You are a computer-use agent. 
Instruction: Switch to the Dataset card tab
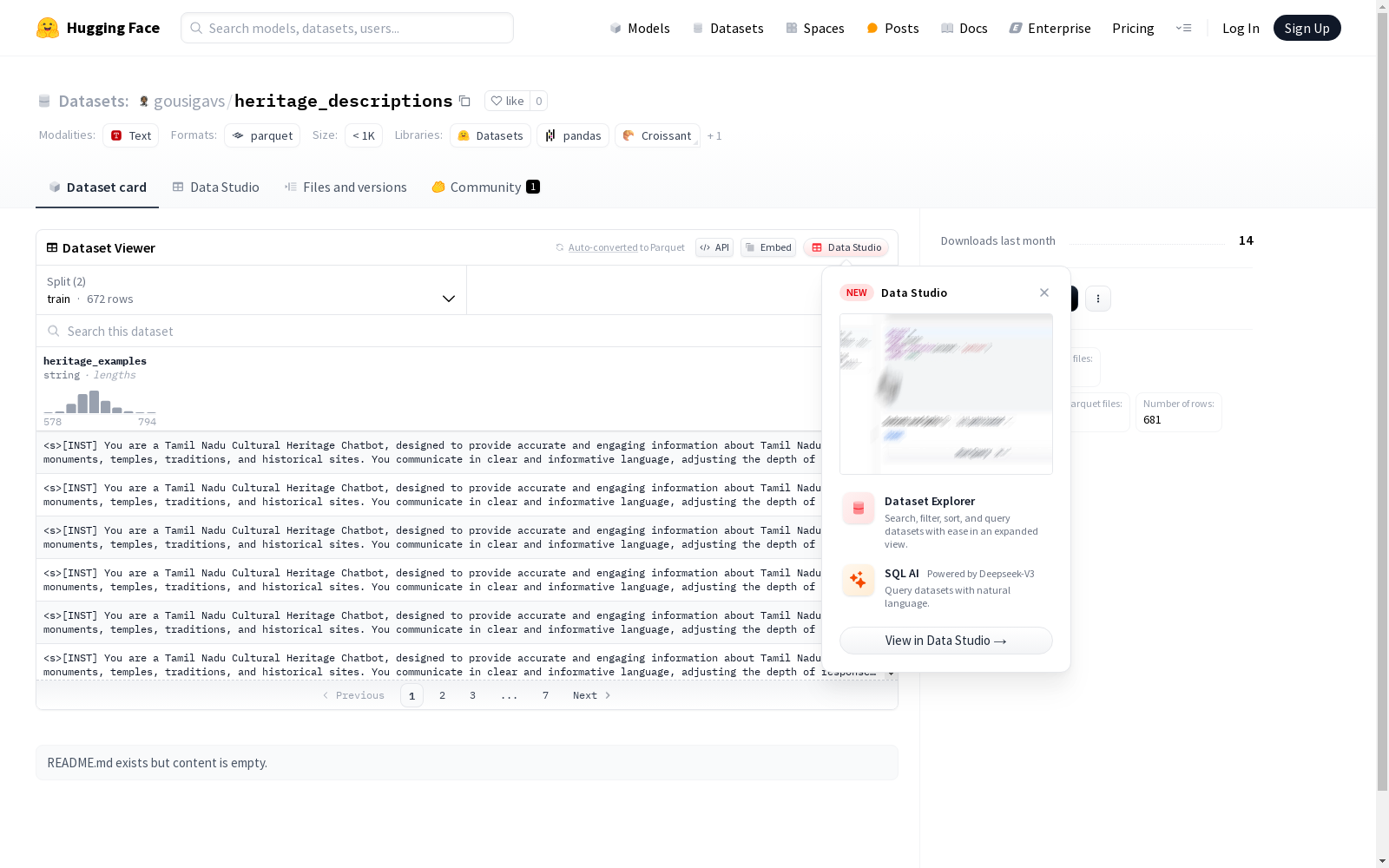click(97, 187)
